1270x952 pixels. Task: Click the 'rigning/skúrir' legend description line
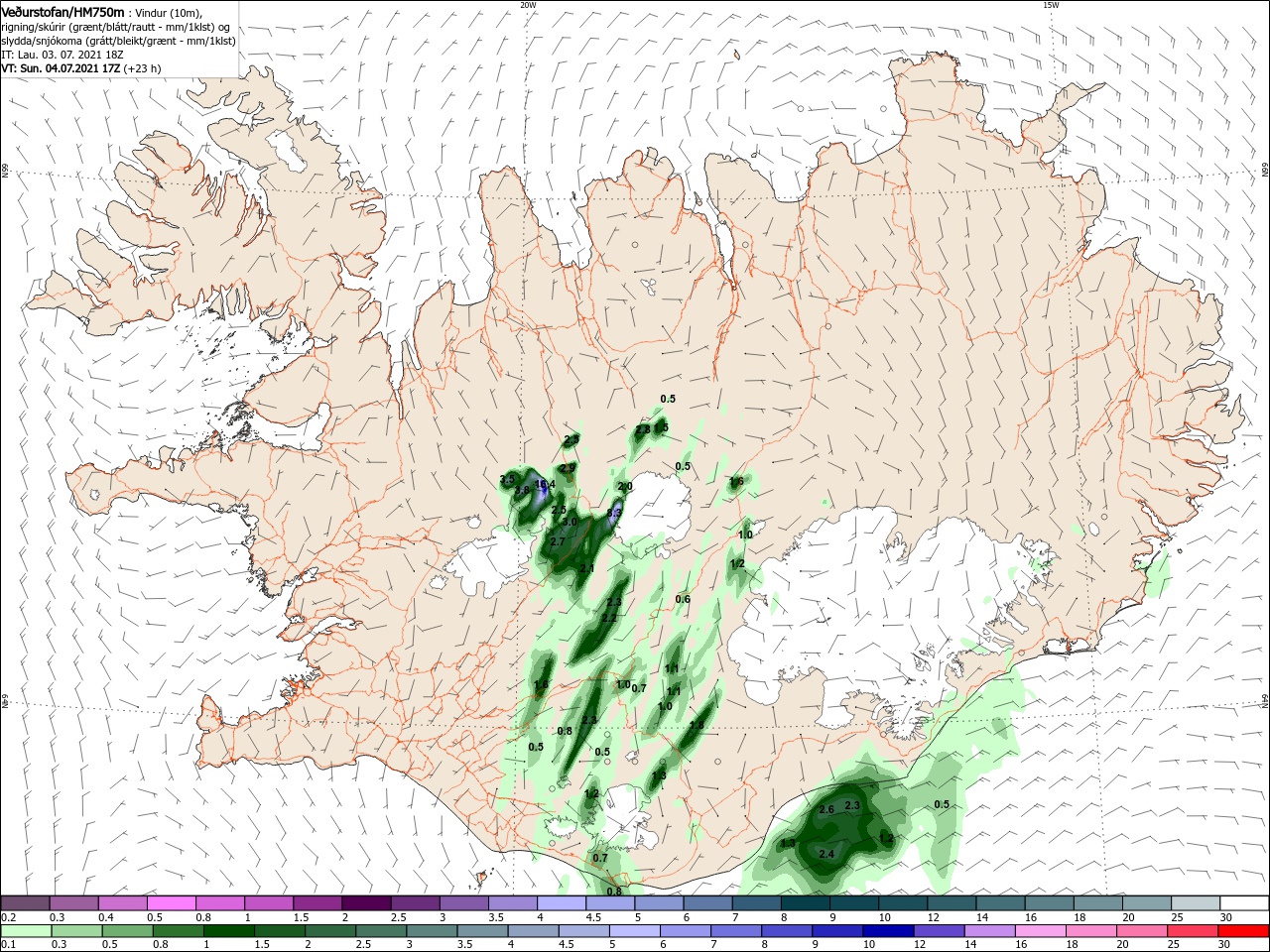115,27
